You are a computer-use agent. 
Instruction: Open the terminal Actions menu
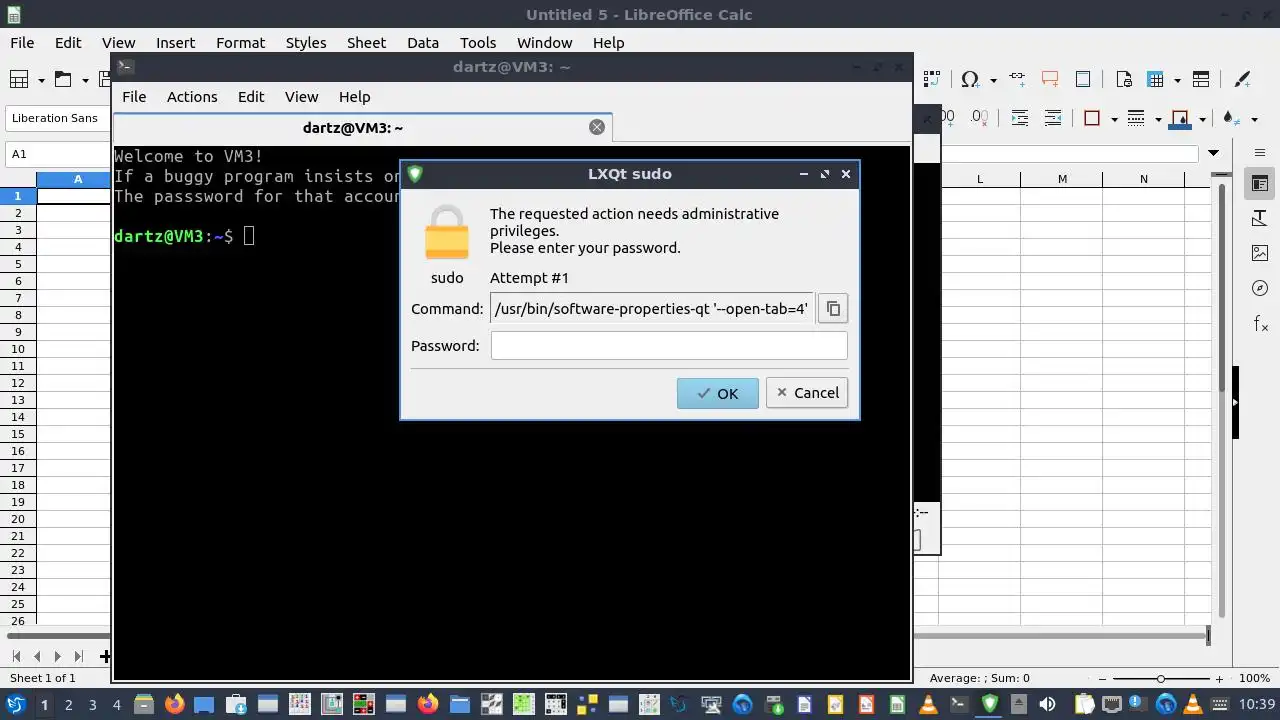tap(192, 97)
